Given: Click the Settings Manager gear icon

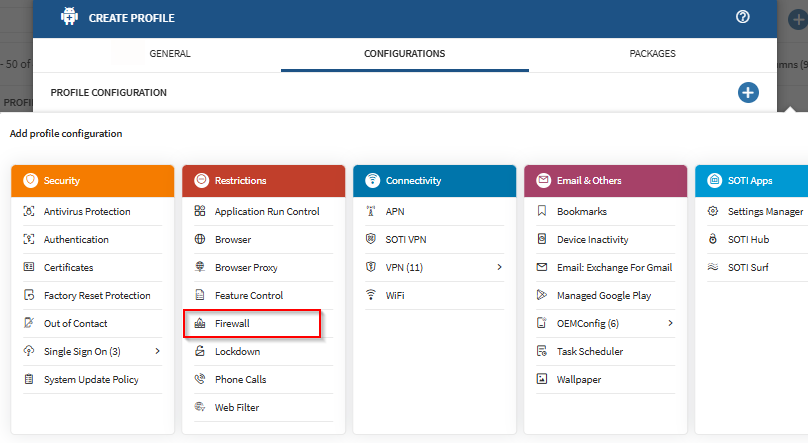Looking at the screenshot, I should tap(713, 212).
